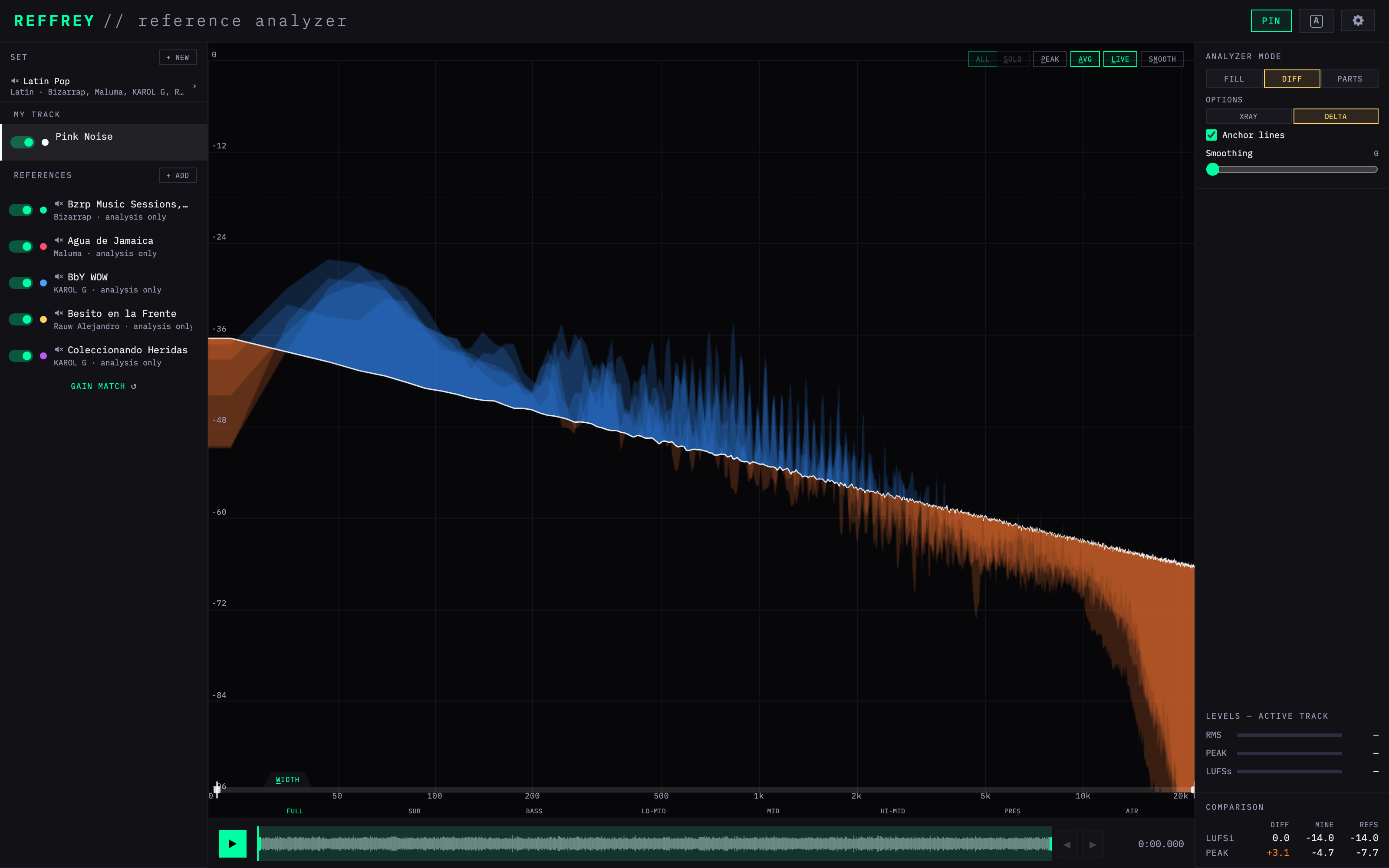Jump to next section with right arrow

click(x=1093, y=844)
